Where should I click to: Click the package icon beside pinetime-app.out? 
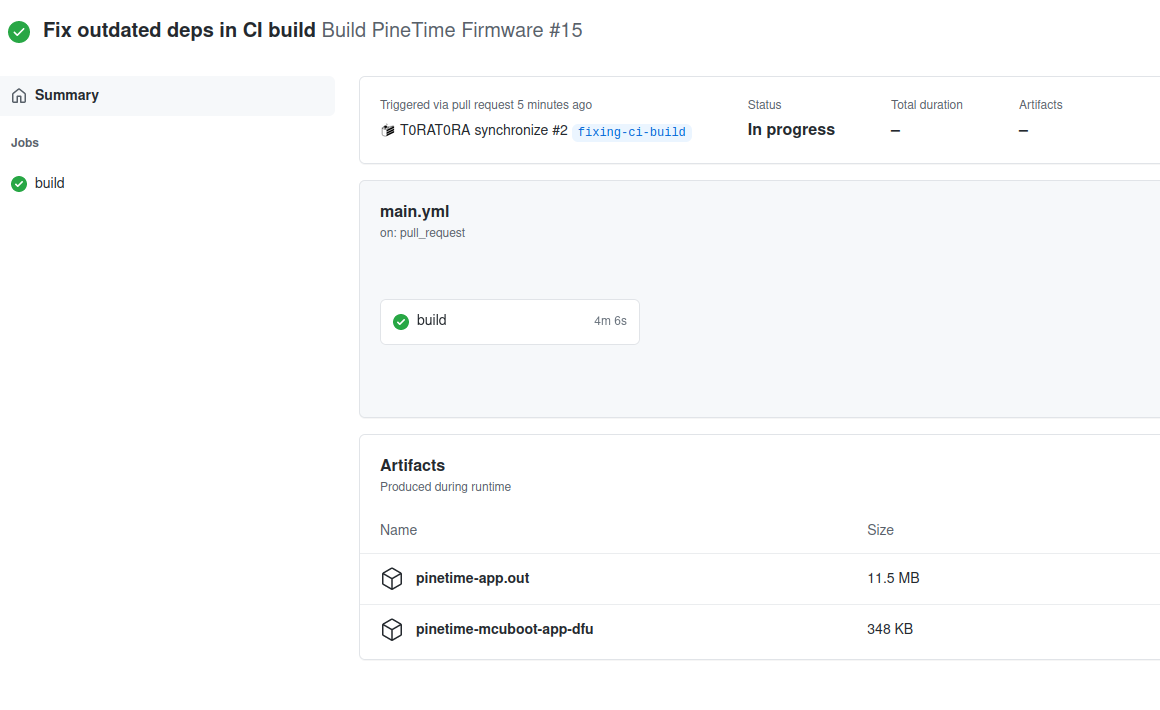392,578
